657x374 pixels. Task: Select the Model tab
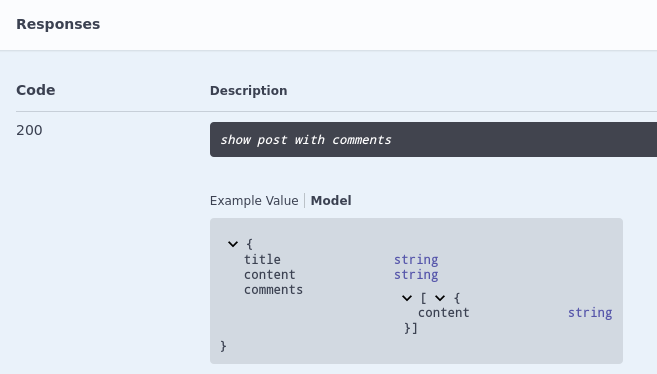pos(331,201)
